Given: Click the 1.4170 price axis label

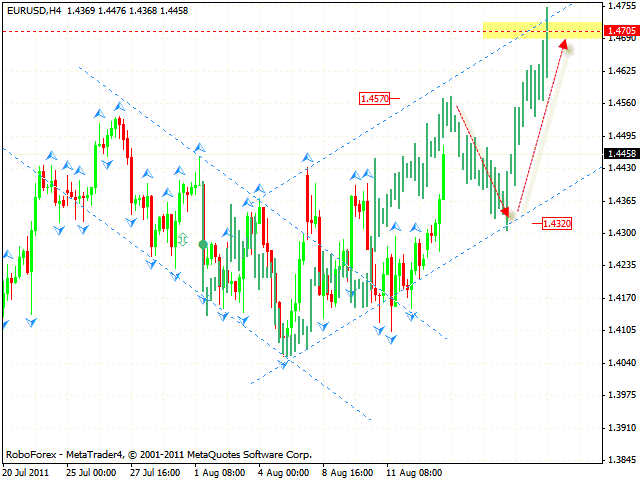Looking at the screenshot, I should 622,298.
